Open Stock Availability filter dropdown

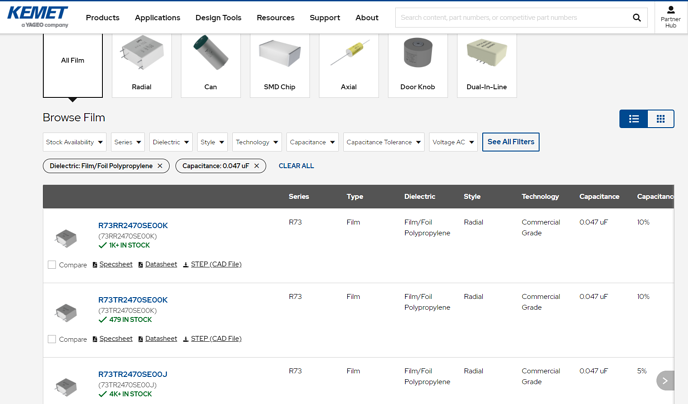click(x=75, y=142)
